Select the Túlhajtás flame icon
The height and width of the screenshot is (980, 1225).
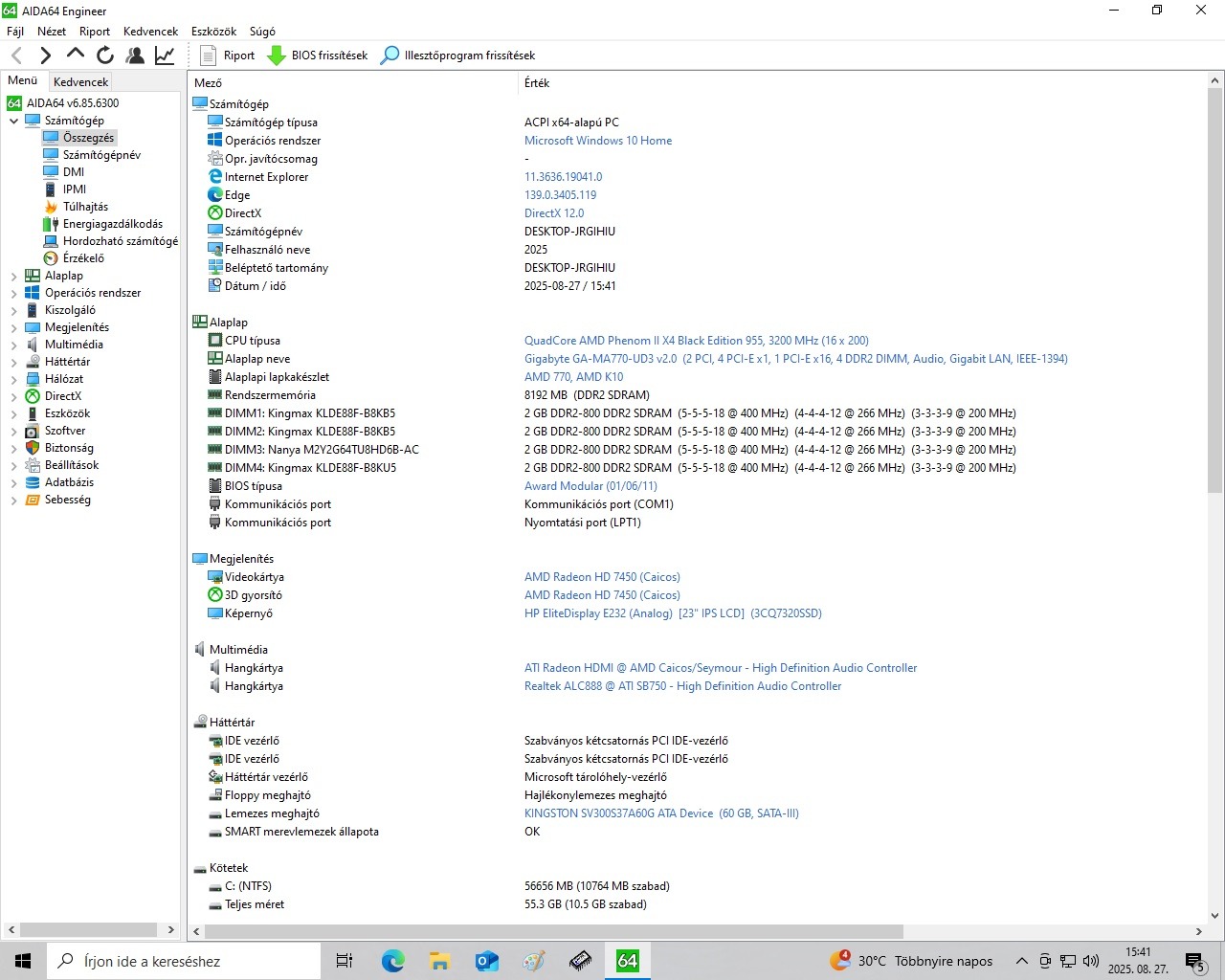(x=51, y=207)
